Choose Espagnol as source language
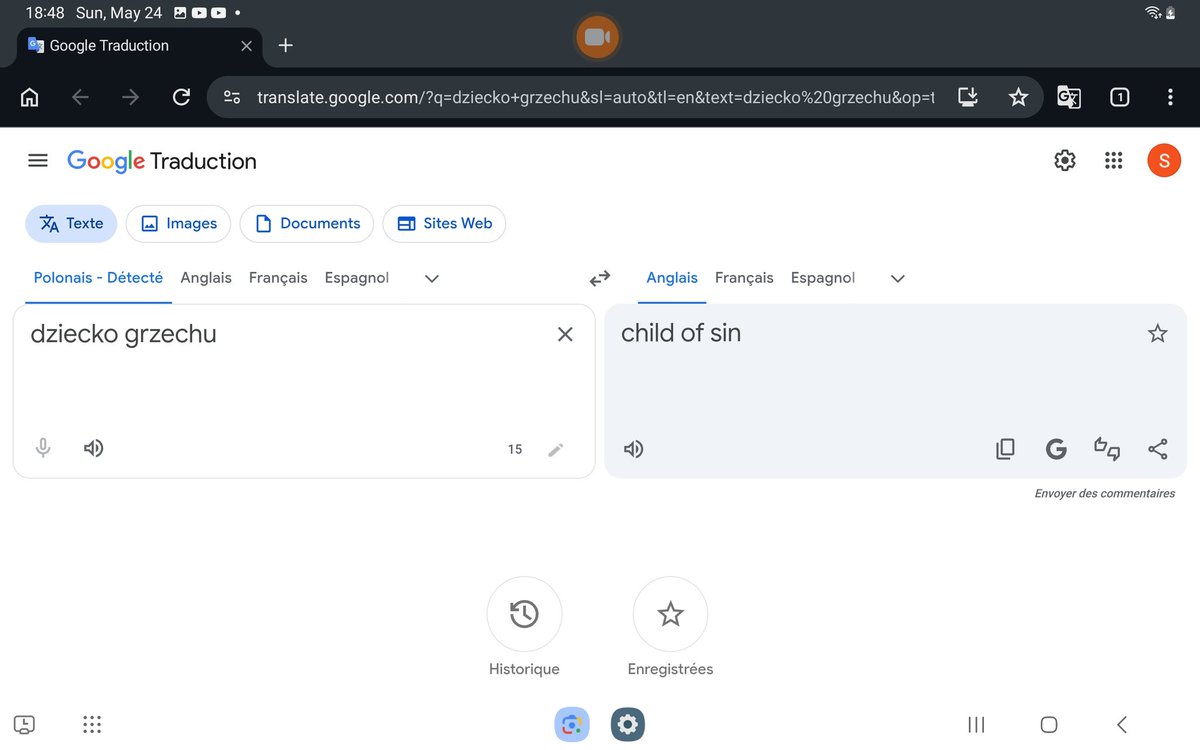 [x=357, y=278]
